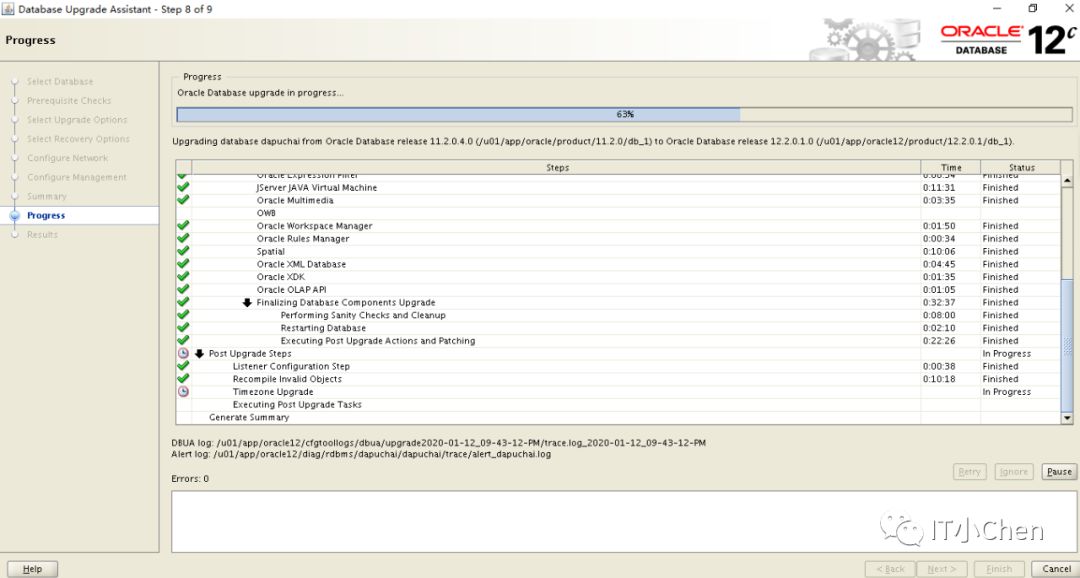Screen dimensions: 1080x578
Task: Click the clock icon for Post Upgrade Steps
Action: point(183,353)
